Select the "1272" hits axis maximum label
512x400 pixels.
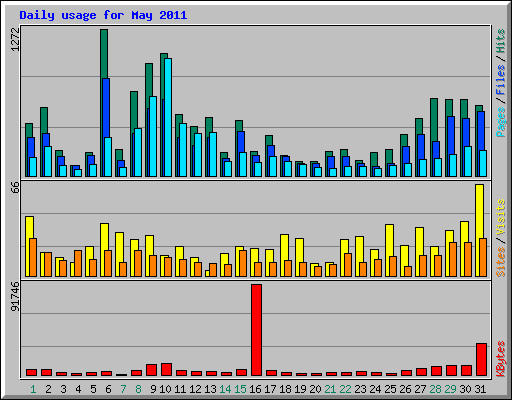[x=15, y=40]
